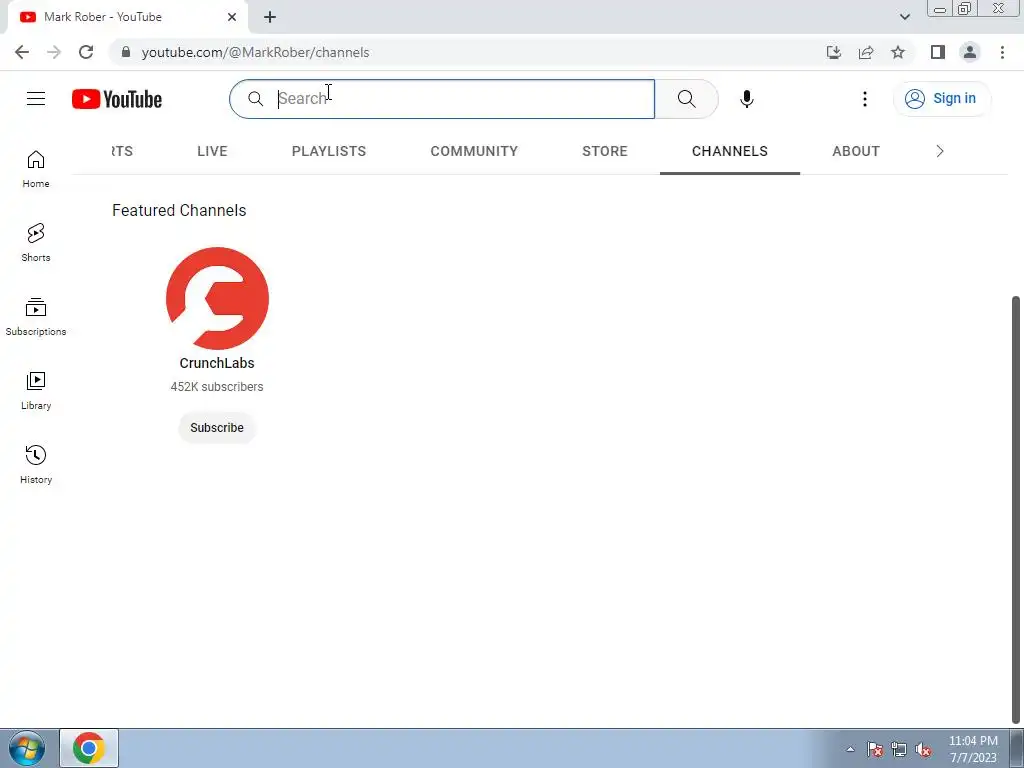The width and height of the screenshot is (1024, 768).
Task: Switch to the COMMUNITY tab
Action: coord(474,152)
